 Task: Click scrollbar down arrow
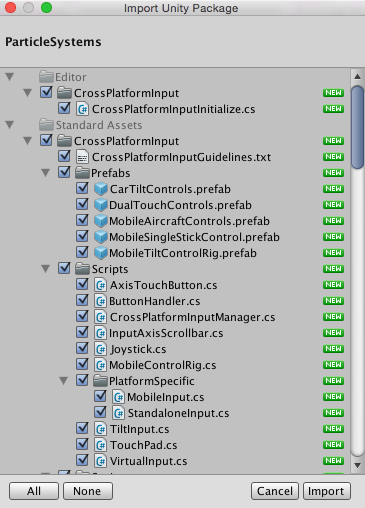358,465
